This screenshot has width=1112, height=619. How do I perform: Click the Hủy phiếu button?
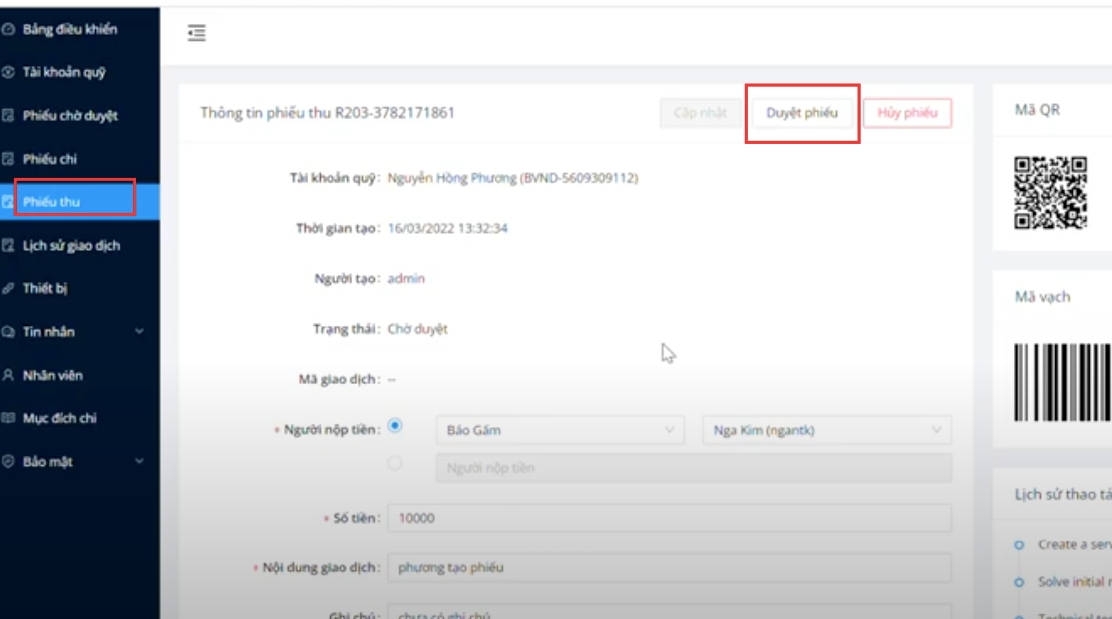907,113
